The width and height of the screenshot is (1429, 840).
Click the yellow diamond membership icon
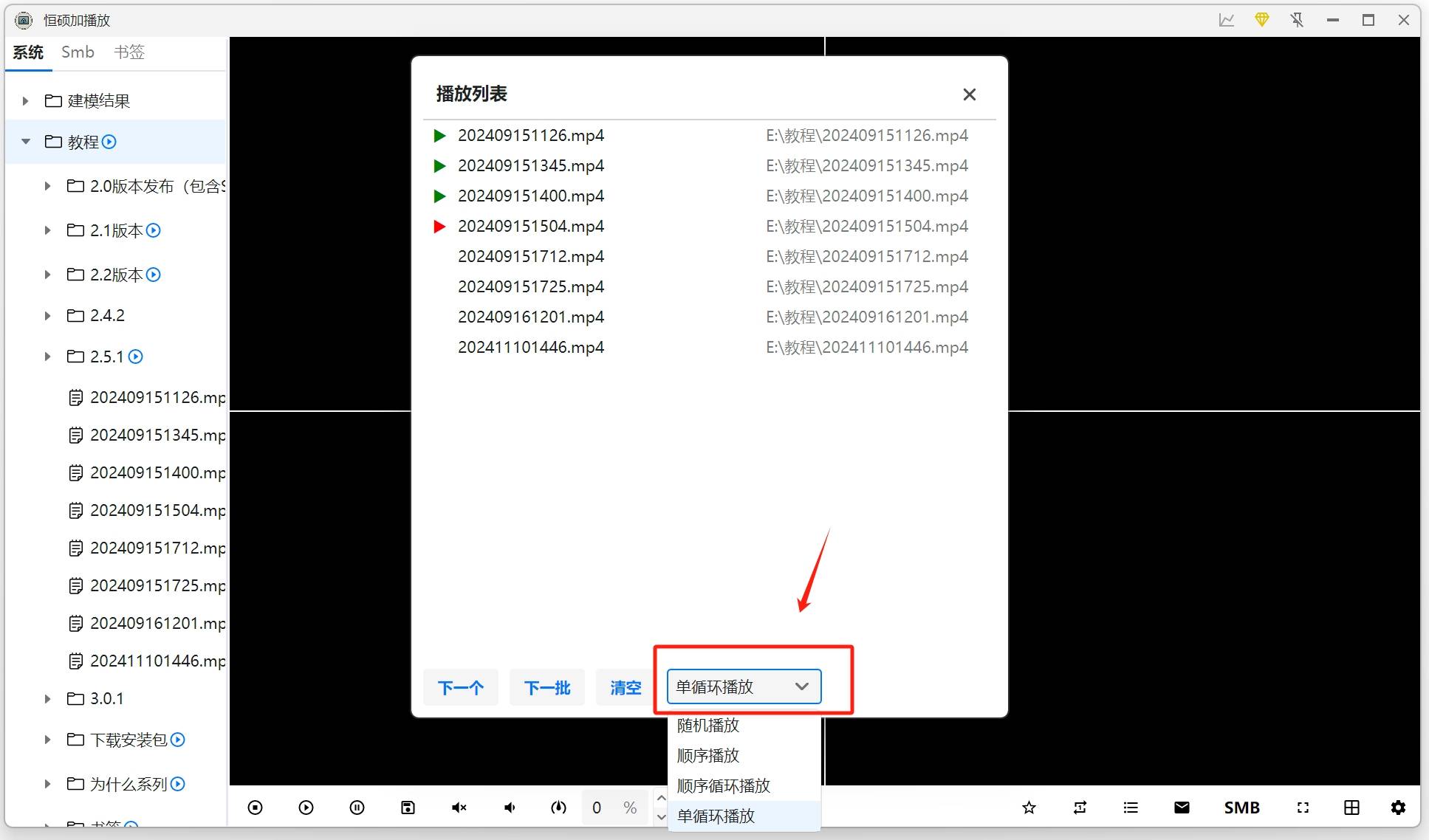click(1261, 20)
